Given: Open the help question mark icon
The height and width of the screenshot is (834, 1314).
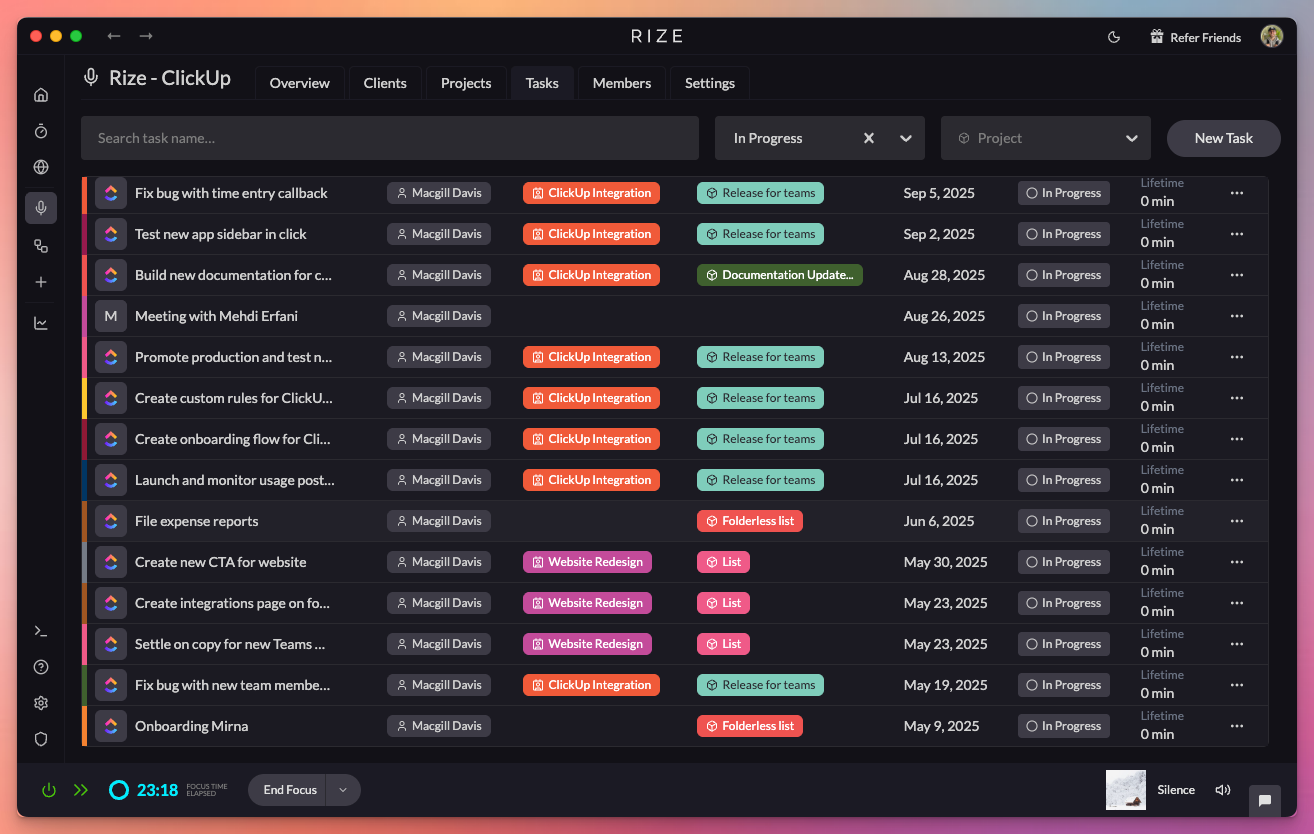Looking at the screenshot, I should coord(41,667).
